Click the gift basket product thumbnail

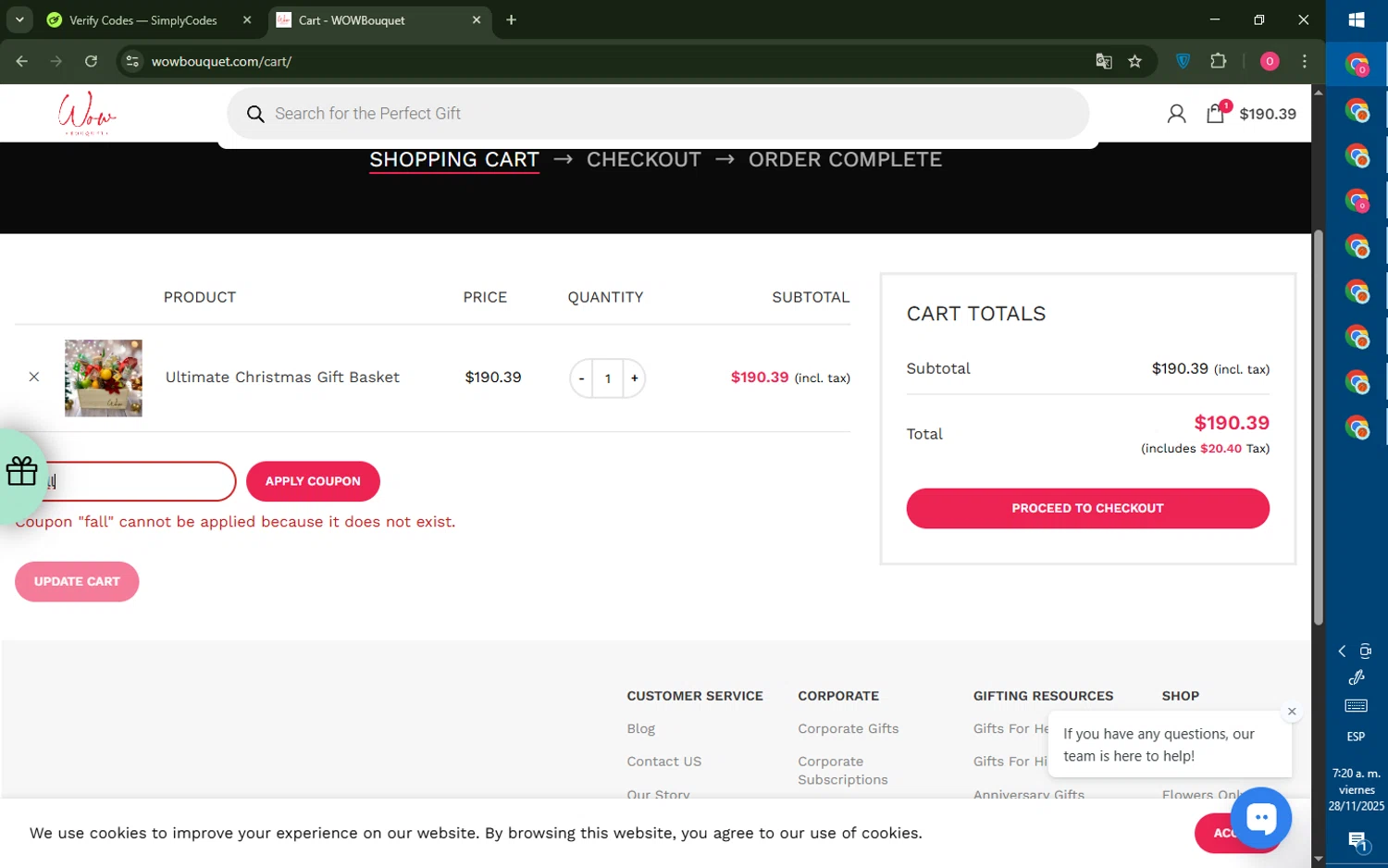[x=104, y=378]
